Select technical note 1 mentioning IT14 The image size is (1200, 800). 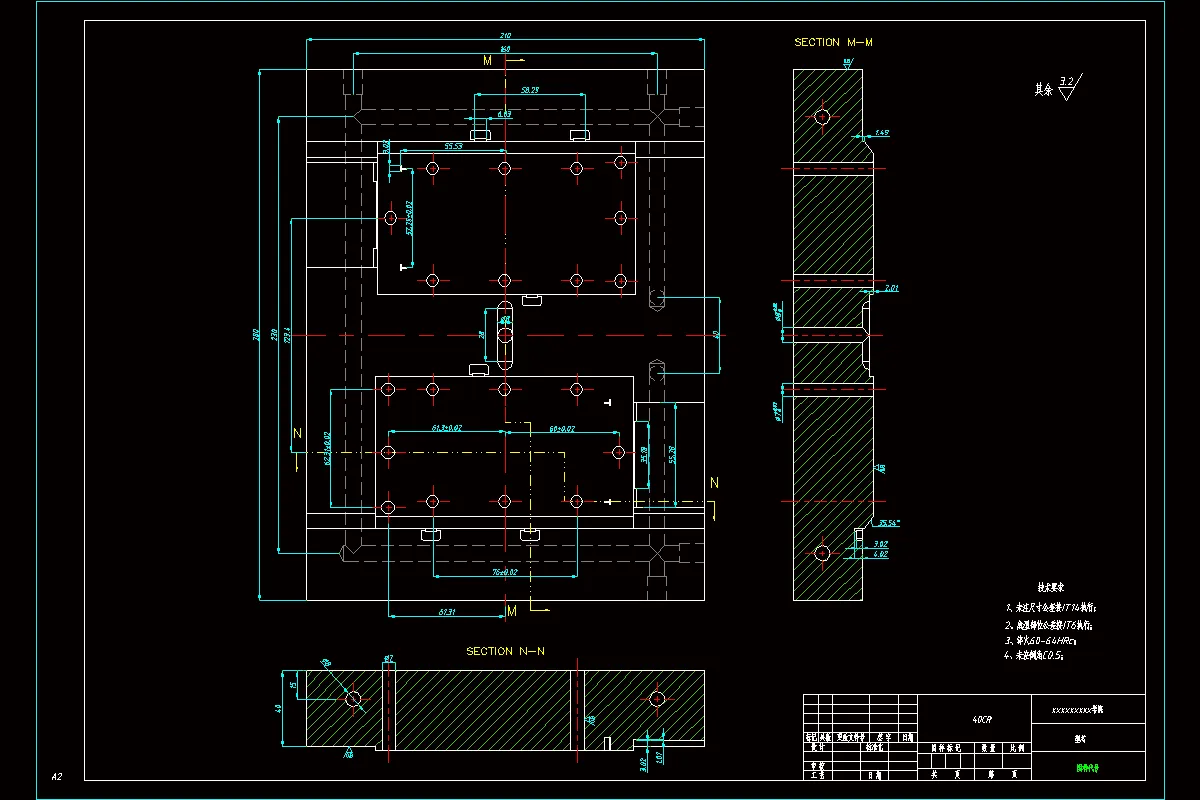pyautogui.click(x=1051, y=608)
